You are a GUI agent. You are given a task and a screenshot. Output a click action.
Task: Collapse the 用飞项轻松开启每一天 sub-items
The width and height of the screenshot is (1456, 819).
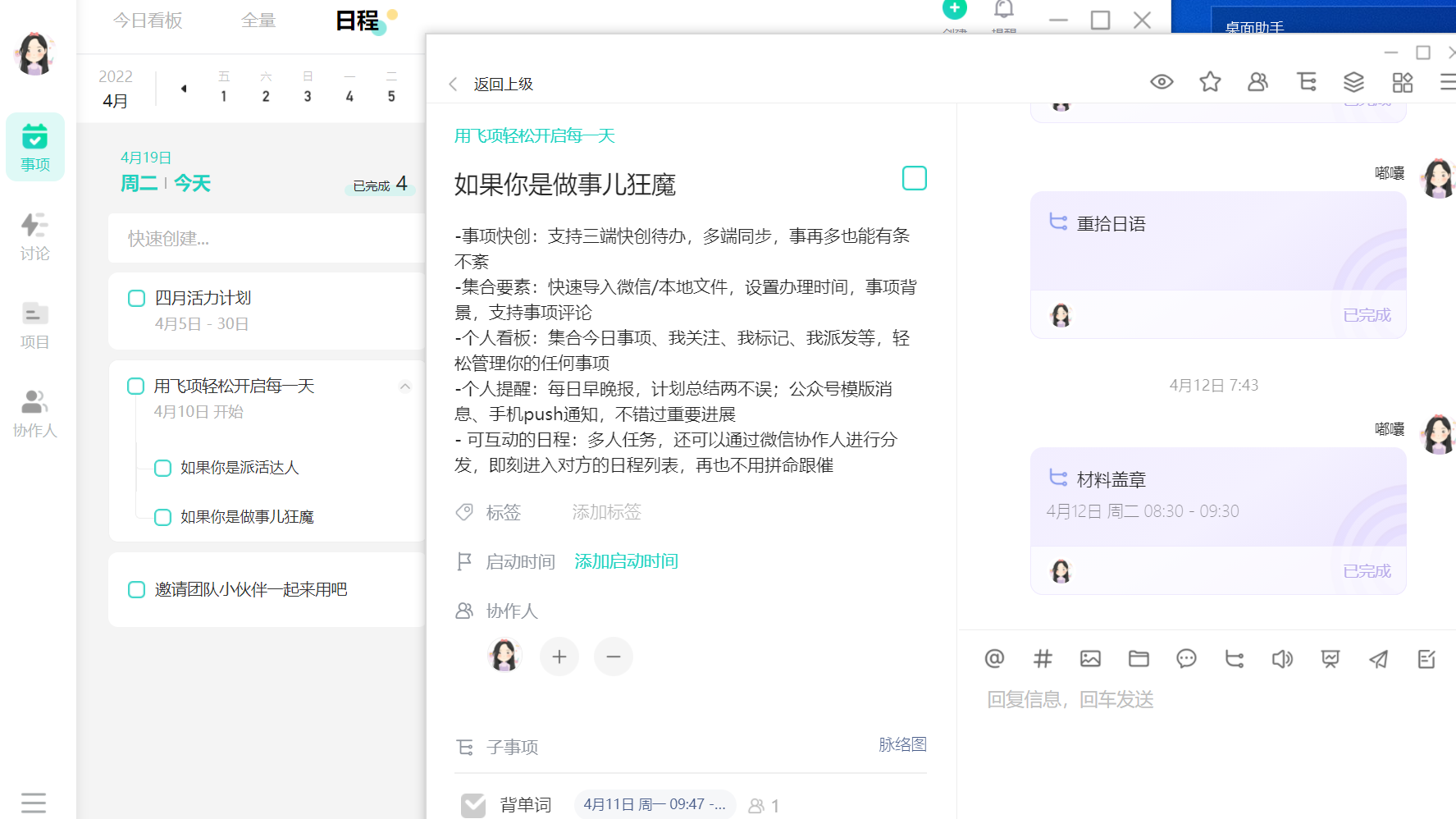pos(405,386)
